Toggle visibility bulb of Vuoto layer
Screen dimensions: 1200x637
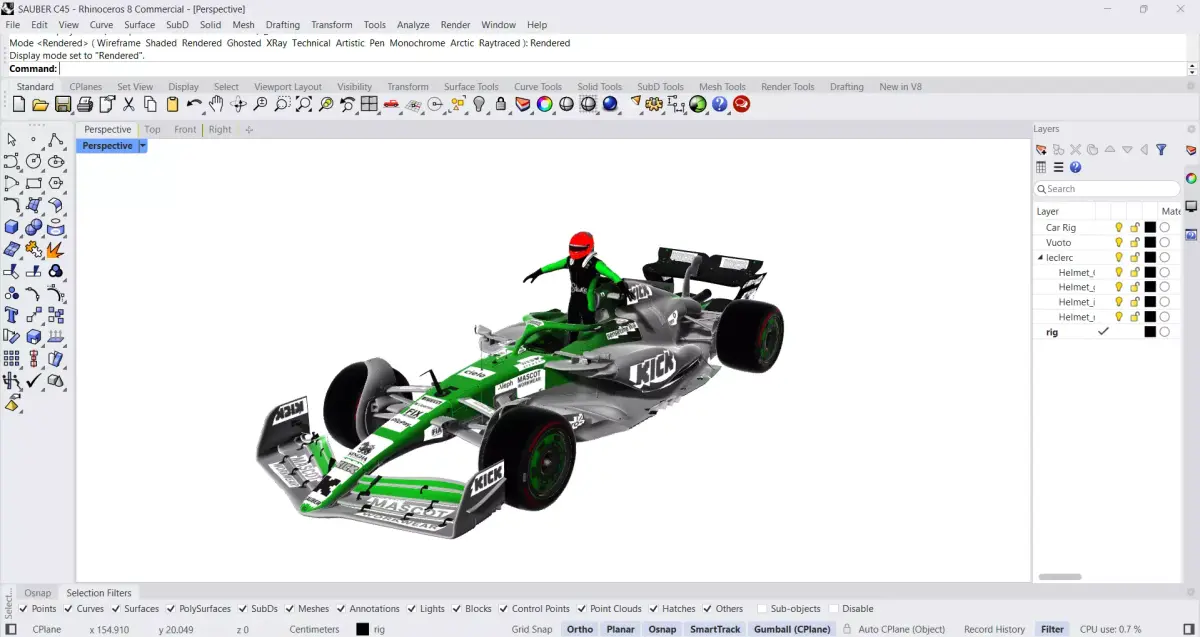click(x=1119, y=243)
